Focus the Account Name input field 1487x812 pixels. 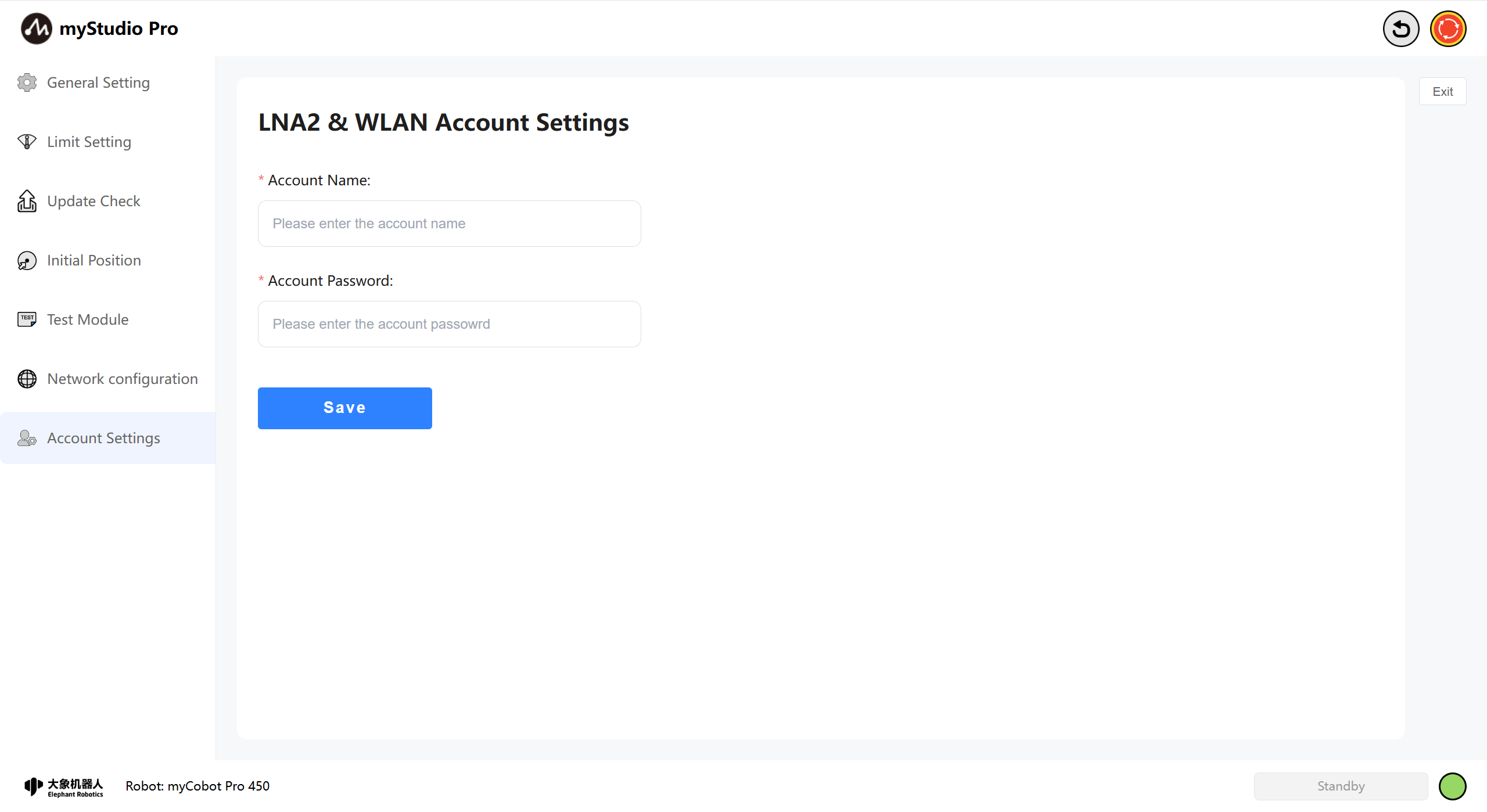tap(449, 224)
